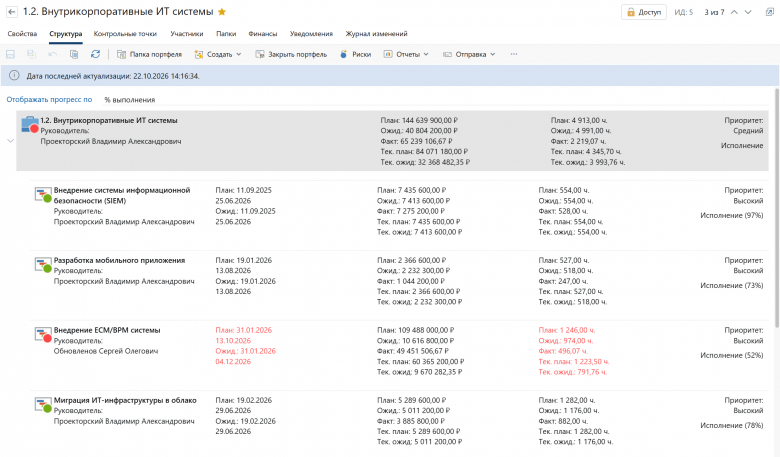Open the Создать dropdown
The image size is (780, 457).
click(x=218, y=54)
